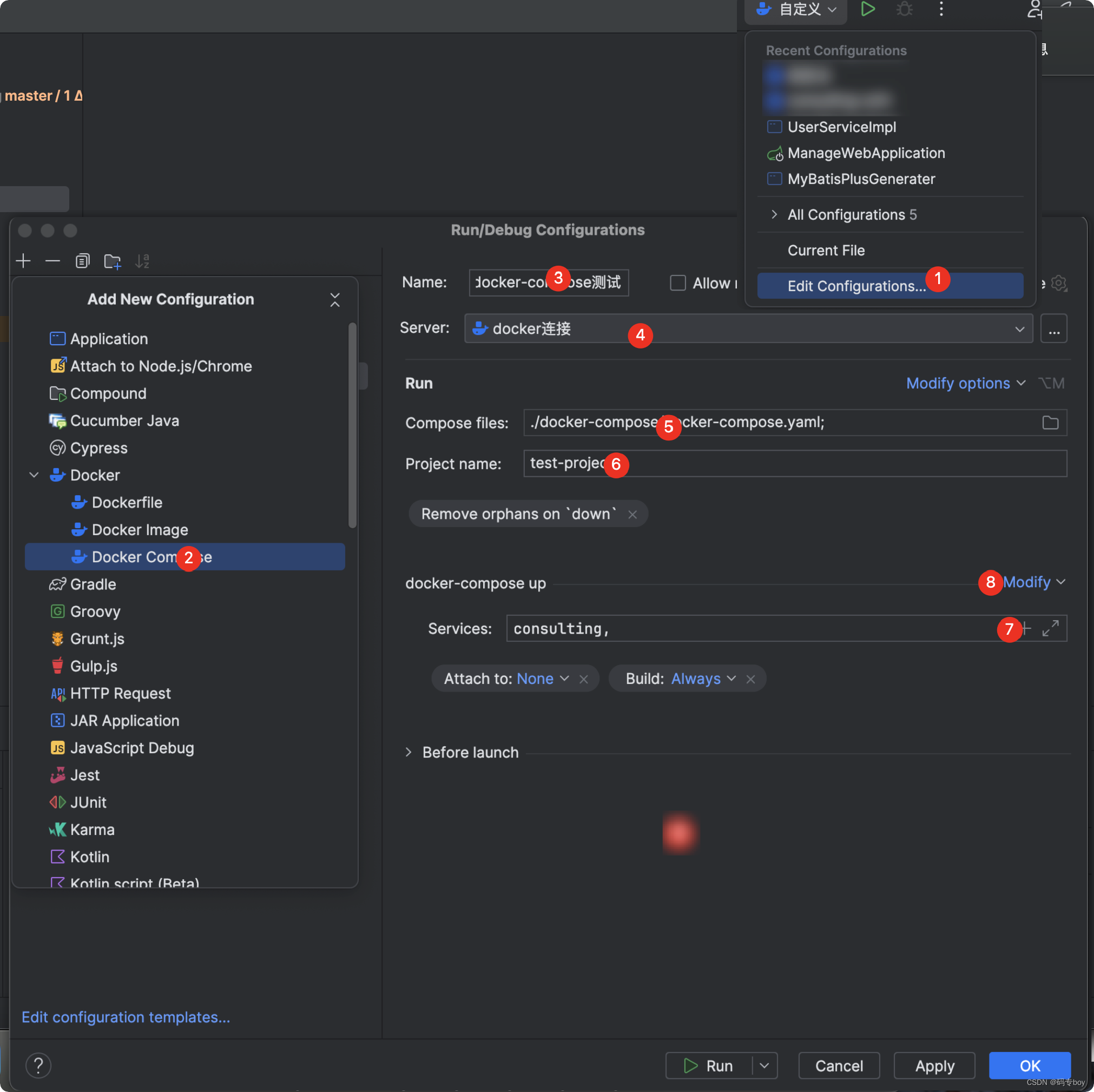This screenshot has width=1094, height=1092.
Task: Click the Copy configuration icon
Action: pyautogui.click(x=83, y=261)
